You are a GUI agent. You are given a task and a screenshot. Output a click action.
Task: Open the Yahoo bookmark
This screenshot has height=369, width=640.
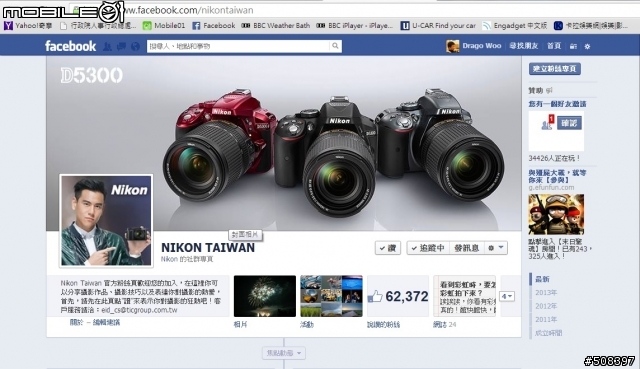pos(28,26)
